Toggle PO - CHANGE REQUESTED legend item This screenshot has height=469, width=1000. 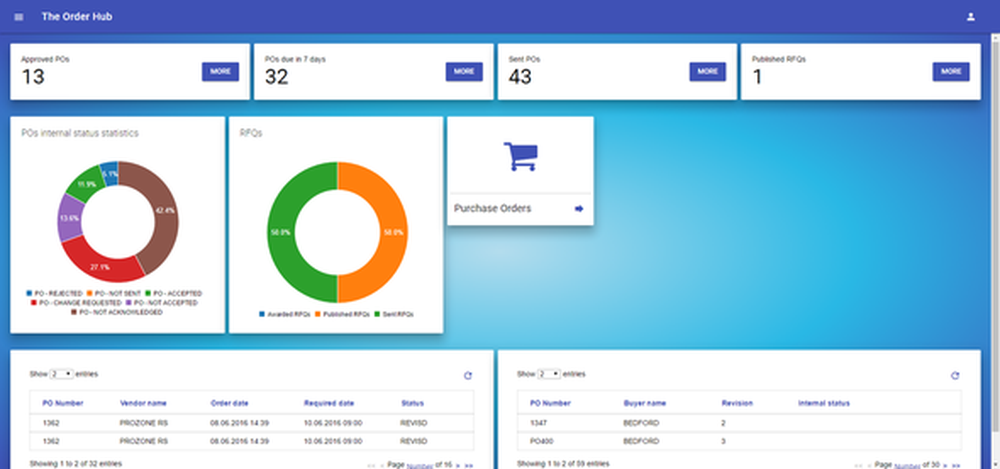[x=76, y=302]
